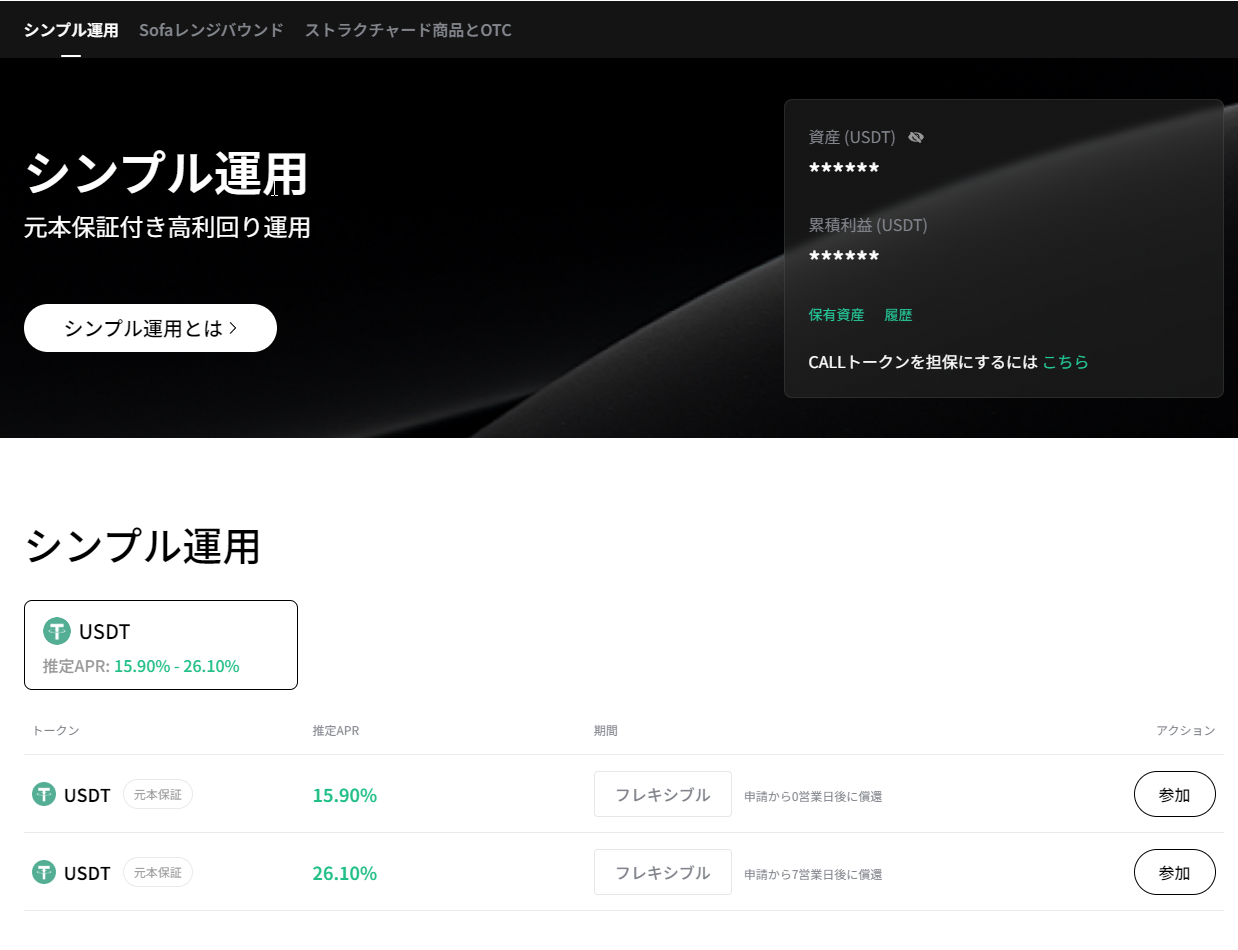Open ストラクチャード商品とOTC tab
The width and height of the screenshot is (1238, 950).
click(408, 30)
